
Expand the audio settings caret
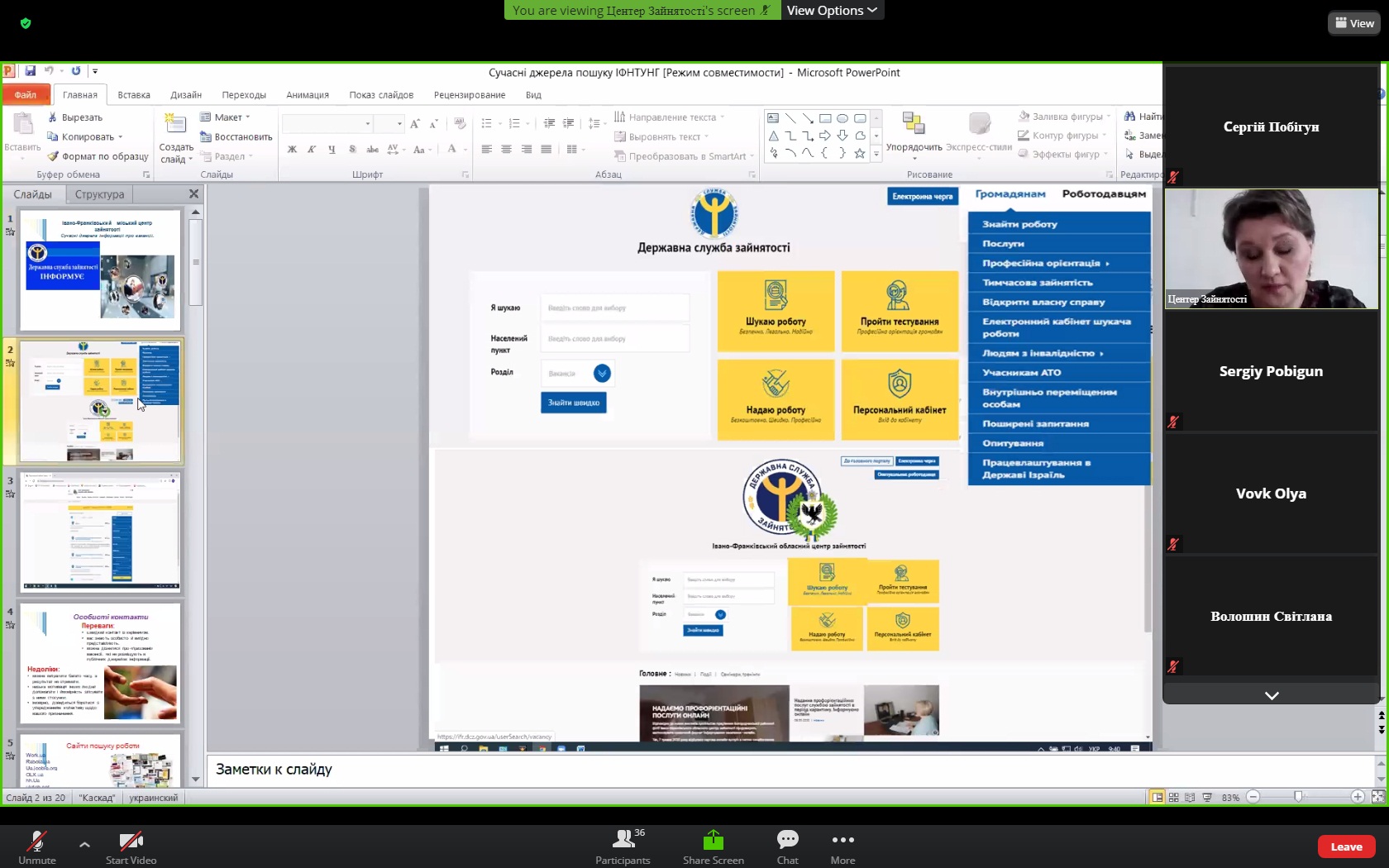click(x=84, y=844)
